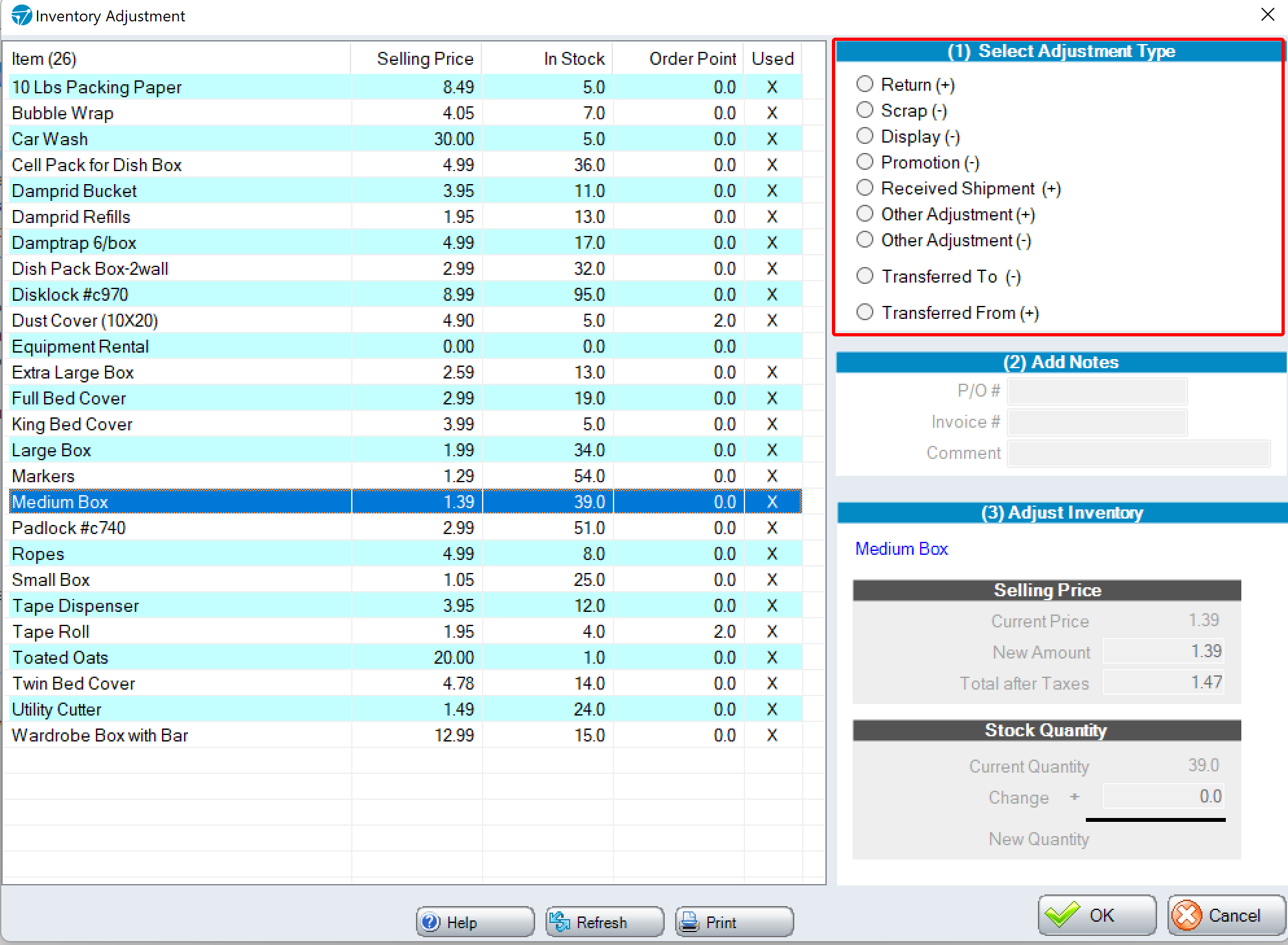The height and width of the screenshot is (945, 1288).
Task: Select the Return (+) radio button
Action: pos(865,84)
